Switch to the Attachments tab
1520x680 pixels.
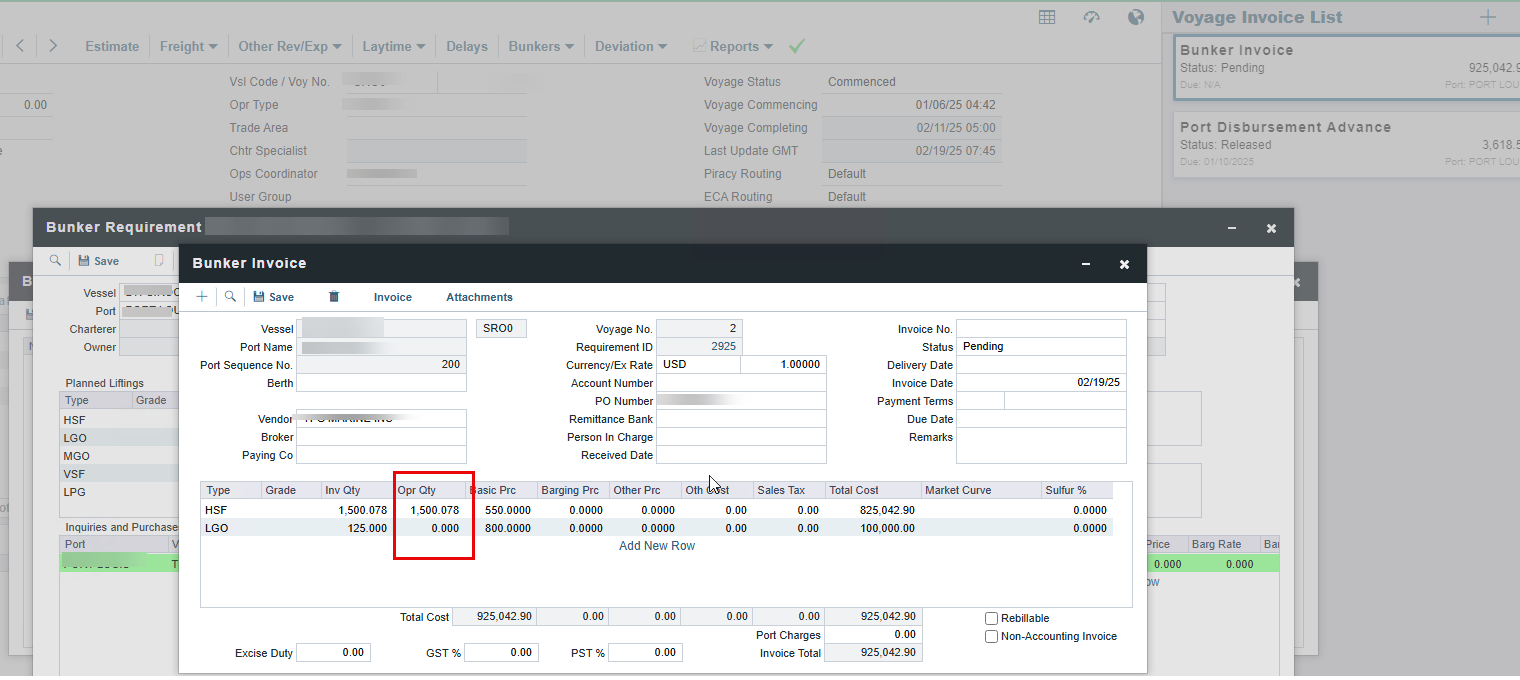(479, 297)
